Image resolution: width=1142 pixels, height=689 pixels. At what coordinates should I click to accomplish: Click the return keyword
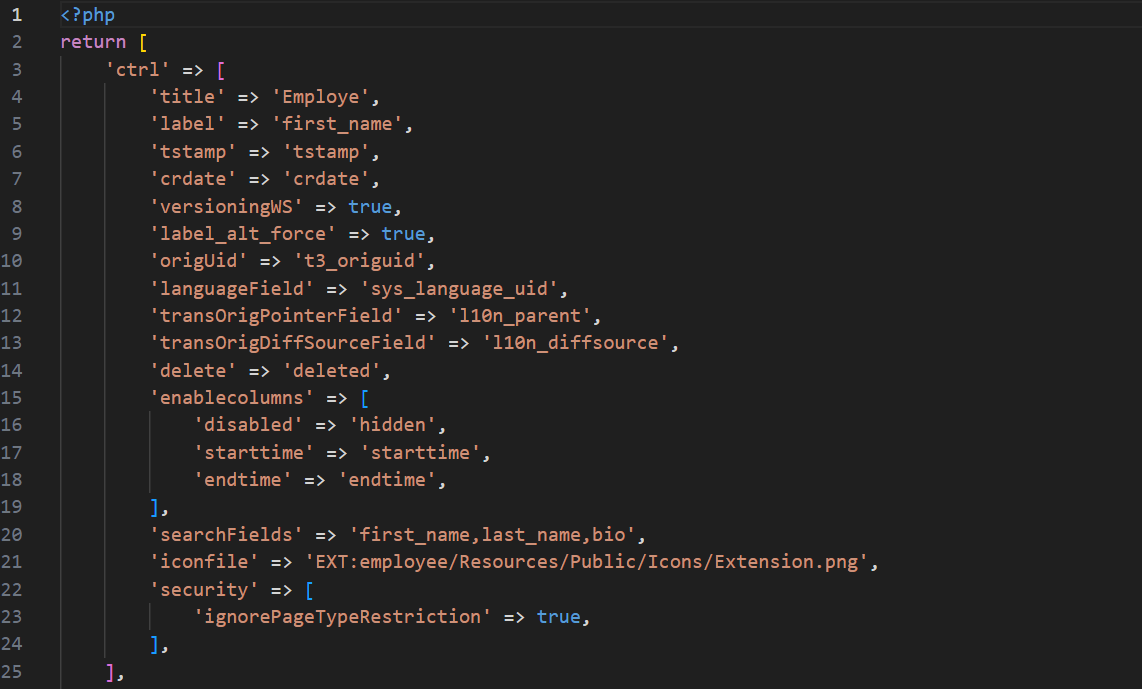(x=93, y=42)
